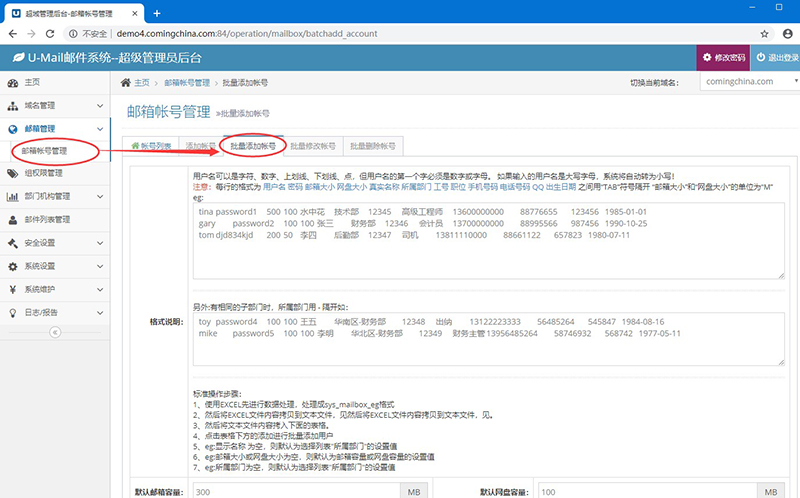Switch to the 批量删除帐号 tab
Image resolution: width=800 pixels, height=498 pixels.
click(x=372, y=146)
